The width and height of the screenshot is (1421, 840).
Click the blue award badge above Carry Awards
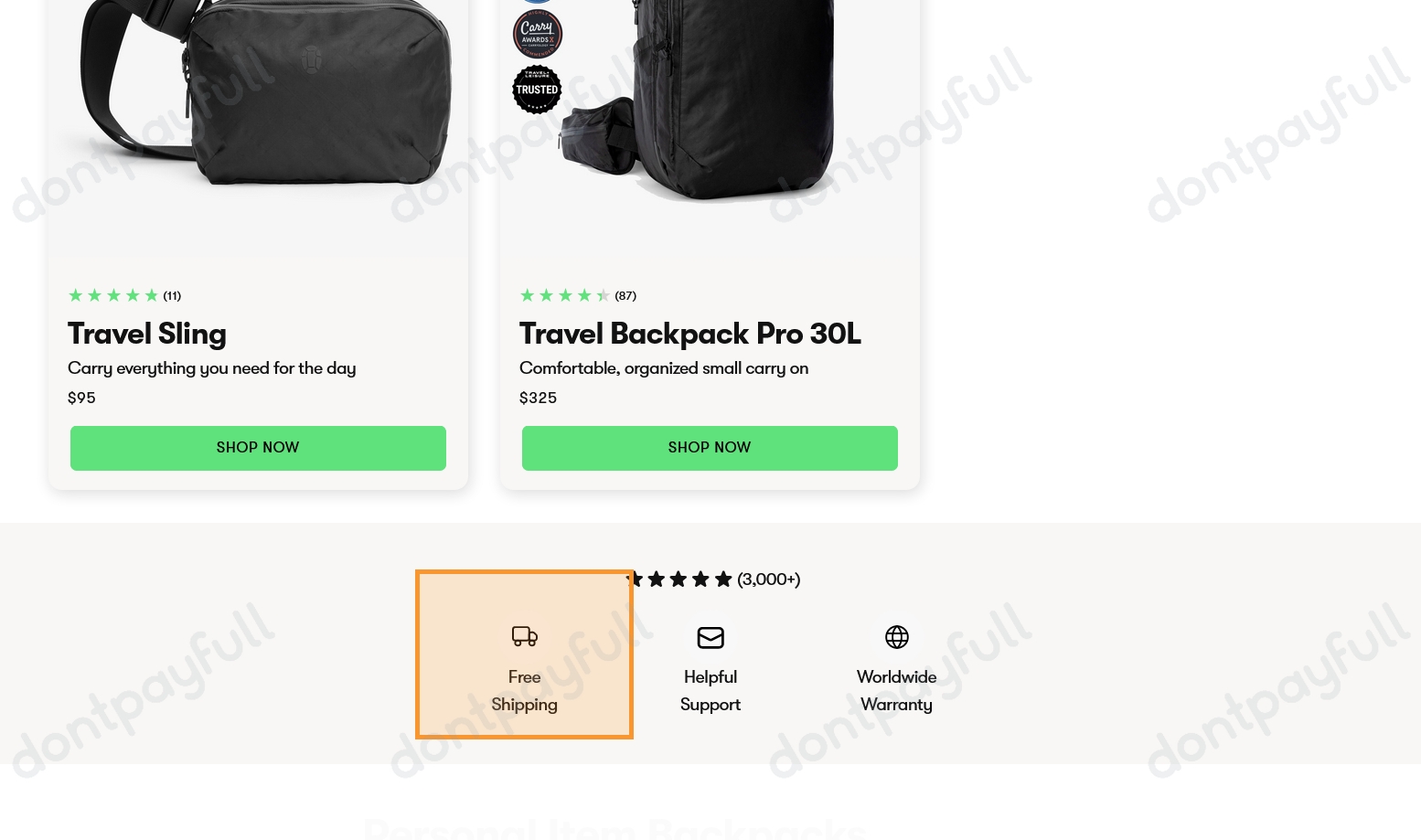[x=537, y=2]
